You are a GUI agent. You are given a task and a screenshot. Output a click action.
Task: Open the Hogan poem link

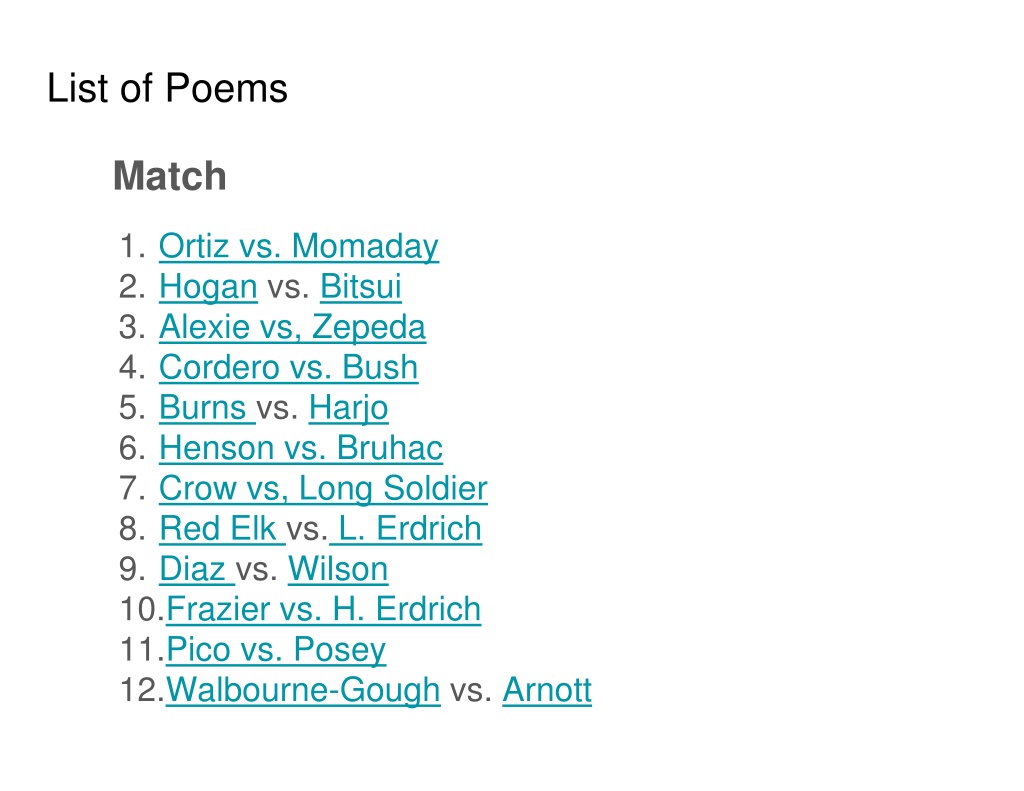pyautogui.click(x=208, y=287)
